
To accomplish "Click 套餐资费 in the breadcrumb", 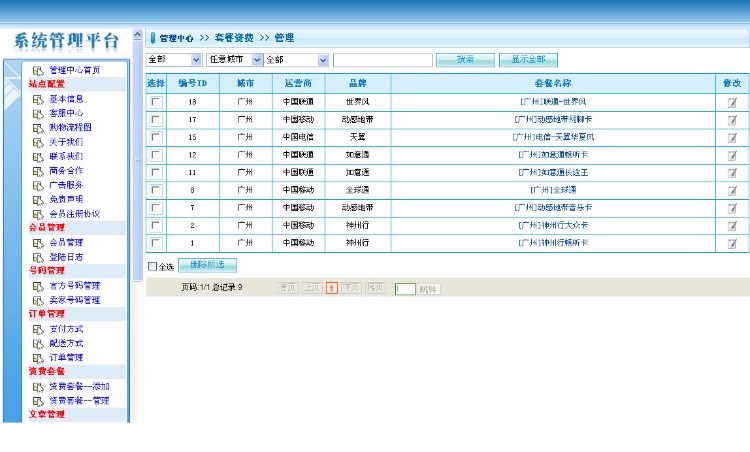I will (x=234, y=38).
